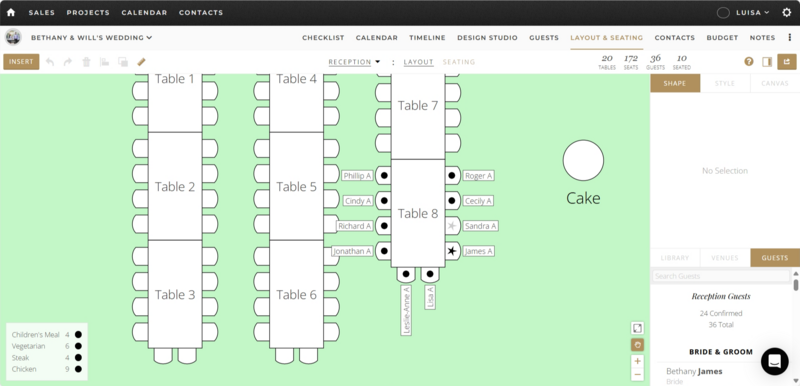The width and height of the screenshot is (800, 386).
Task: Go to the Design Studio tab
Action: (487, 38)
